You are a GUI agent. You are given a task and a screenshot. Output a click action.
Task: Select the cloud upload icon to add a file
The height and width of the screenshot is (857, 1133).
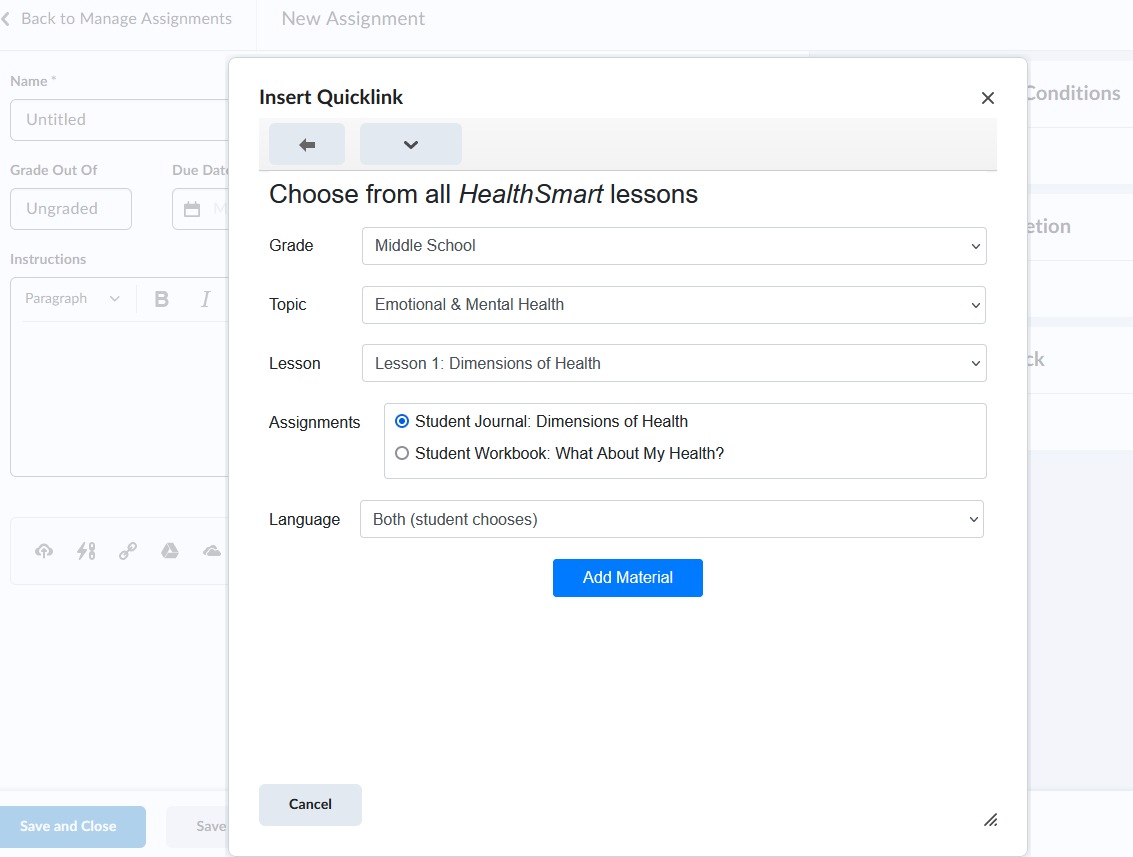(44, 551)
